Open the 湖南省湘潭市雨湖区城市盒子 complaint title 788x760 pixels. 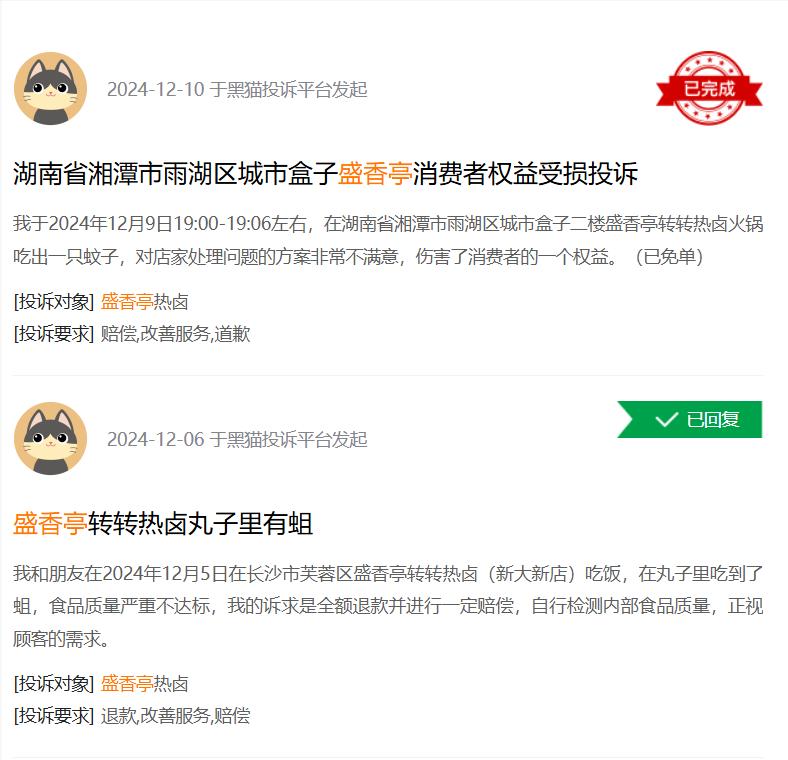pos(325,173)
